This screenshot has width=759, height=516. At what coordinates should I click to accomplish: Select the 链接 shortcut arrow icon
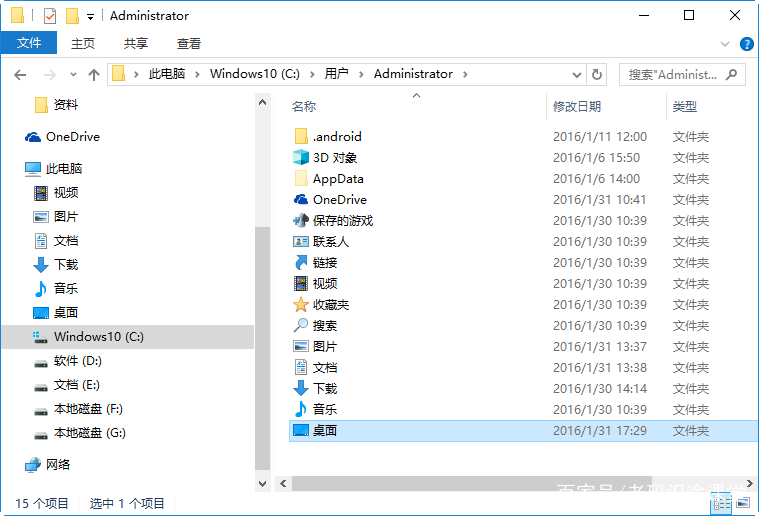[x=301, y=262]
